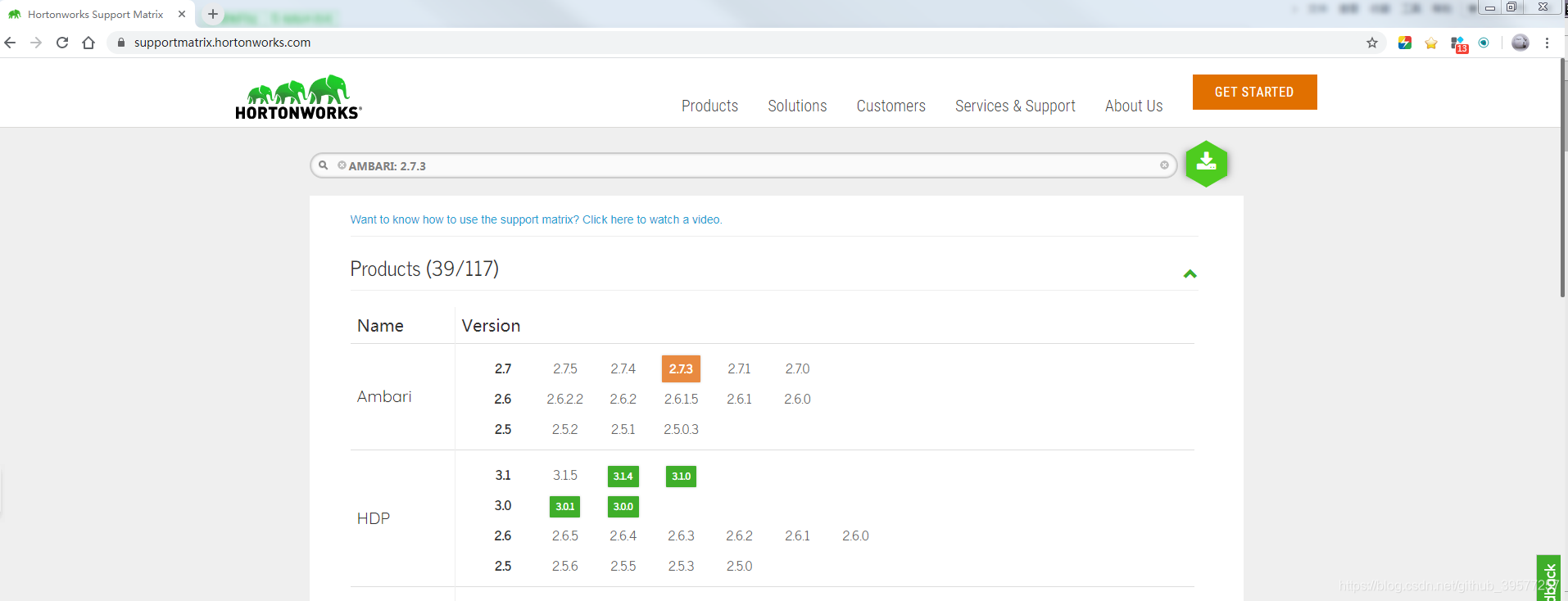Screen dimensions: 1568x601
Task: Select the Hortonworks Support Matrix tab
Action: click(97, 14)
